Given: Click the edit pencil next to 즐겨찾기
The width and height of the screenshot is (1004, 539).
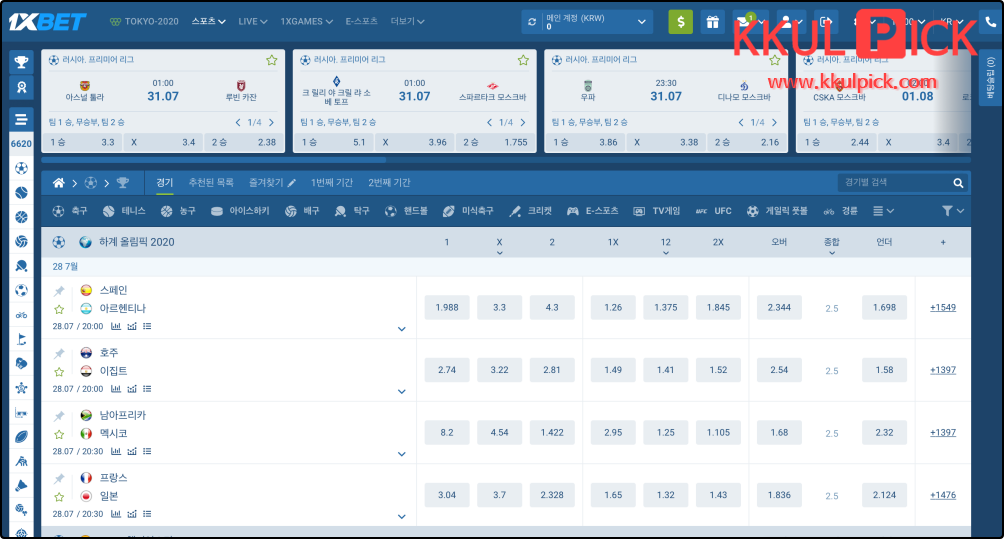Looking at the screenshot, I should [x=292, y=183].
